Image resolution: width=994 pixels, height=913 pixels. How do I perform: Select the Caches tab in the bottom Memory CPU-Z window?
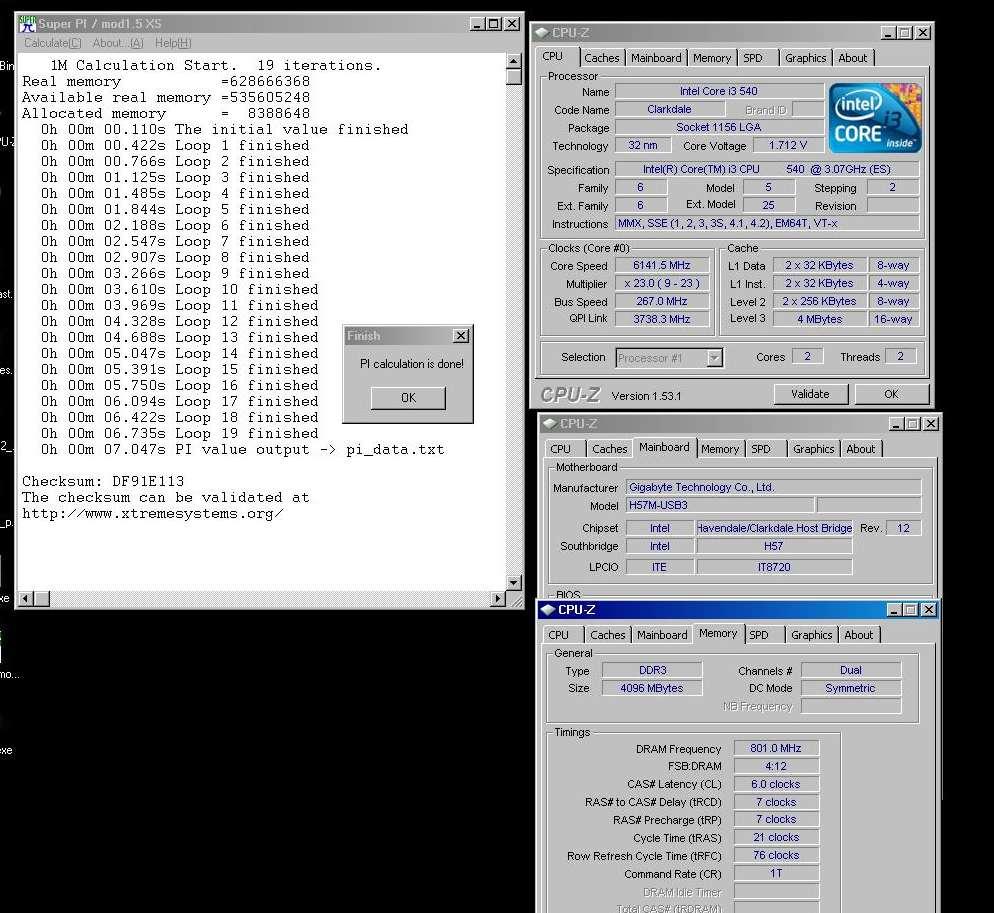(607, 635)
